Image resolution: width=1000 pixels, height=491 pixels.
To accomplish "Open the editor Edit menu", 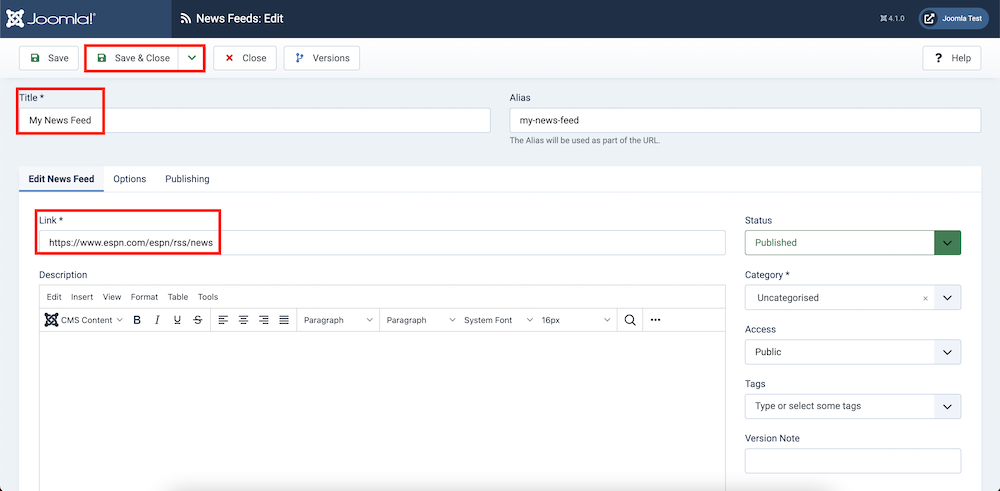I will (x=54, y=297).
